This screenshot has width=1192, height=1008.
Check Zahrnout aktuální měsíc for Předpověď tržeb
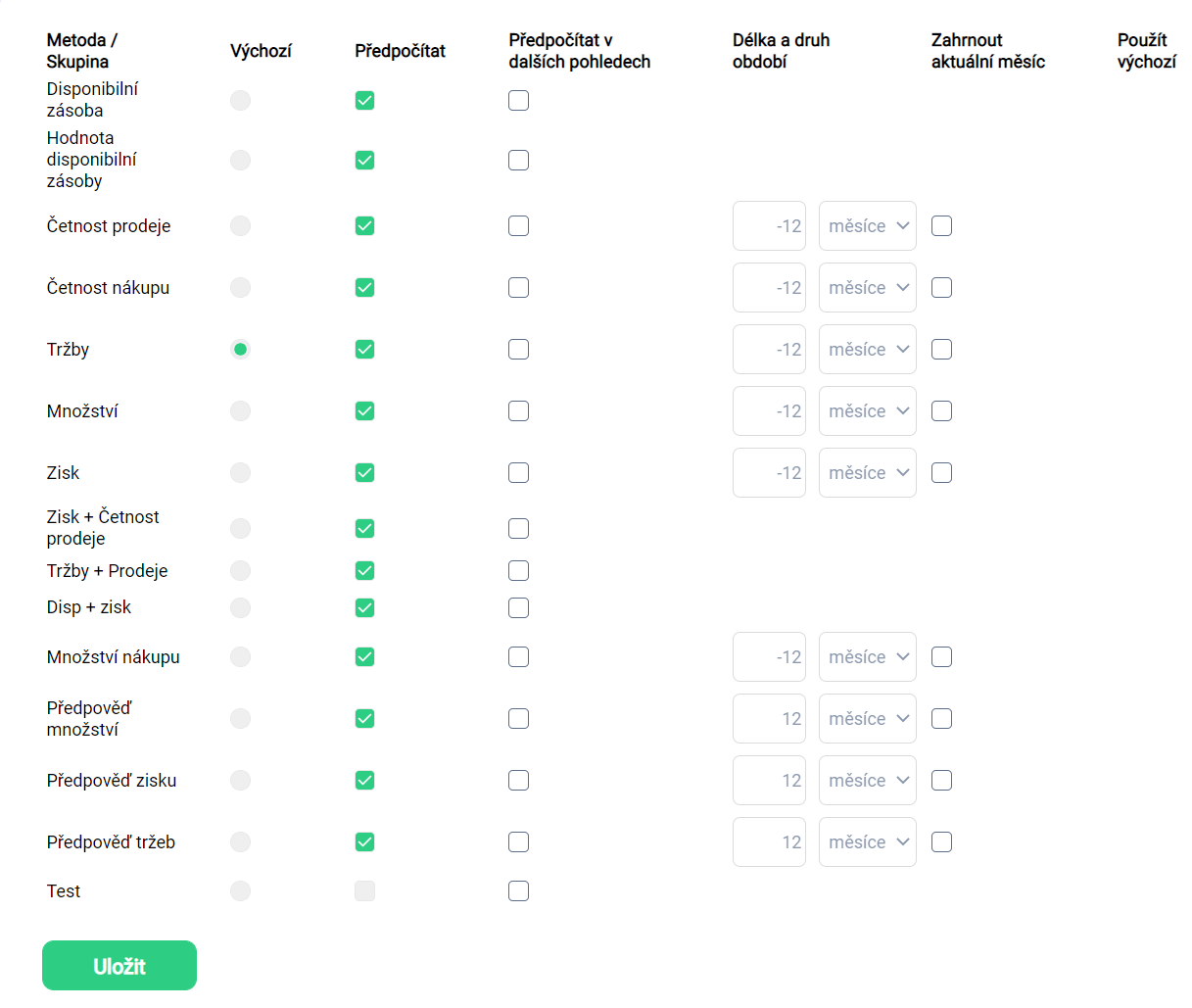[942, 842]
